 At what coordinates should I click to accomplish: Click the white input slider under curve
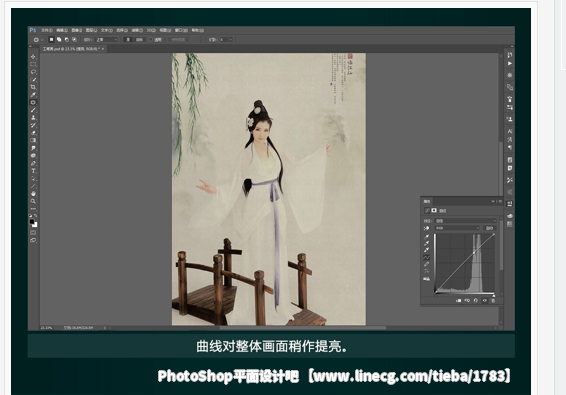click(x=494, y=295)
